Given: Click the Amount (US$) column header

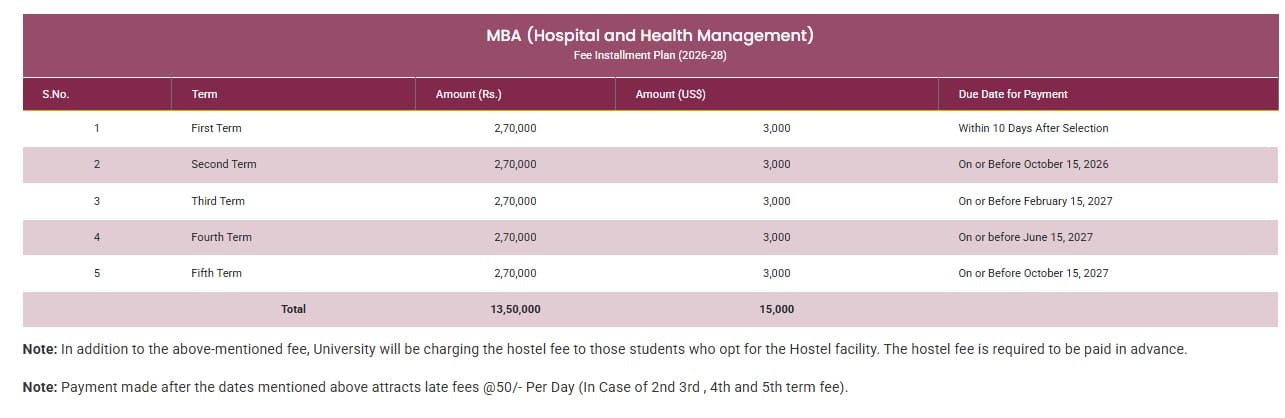Looking at the screenshot, I should (x=670, y=94).
